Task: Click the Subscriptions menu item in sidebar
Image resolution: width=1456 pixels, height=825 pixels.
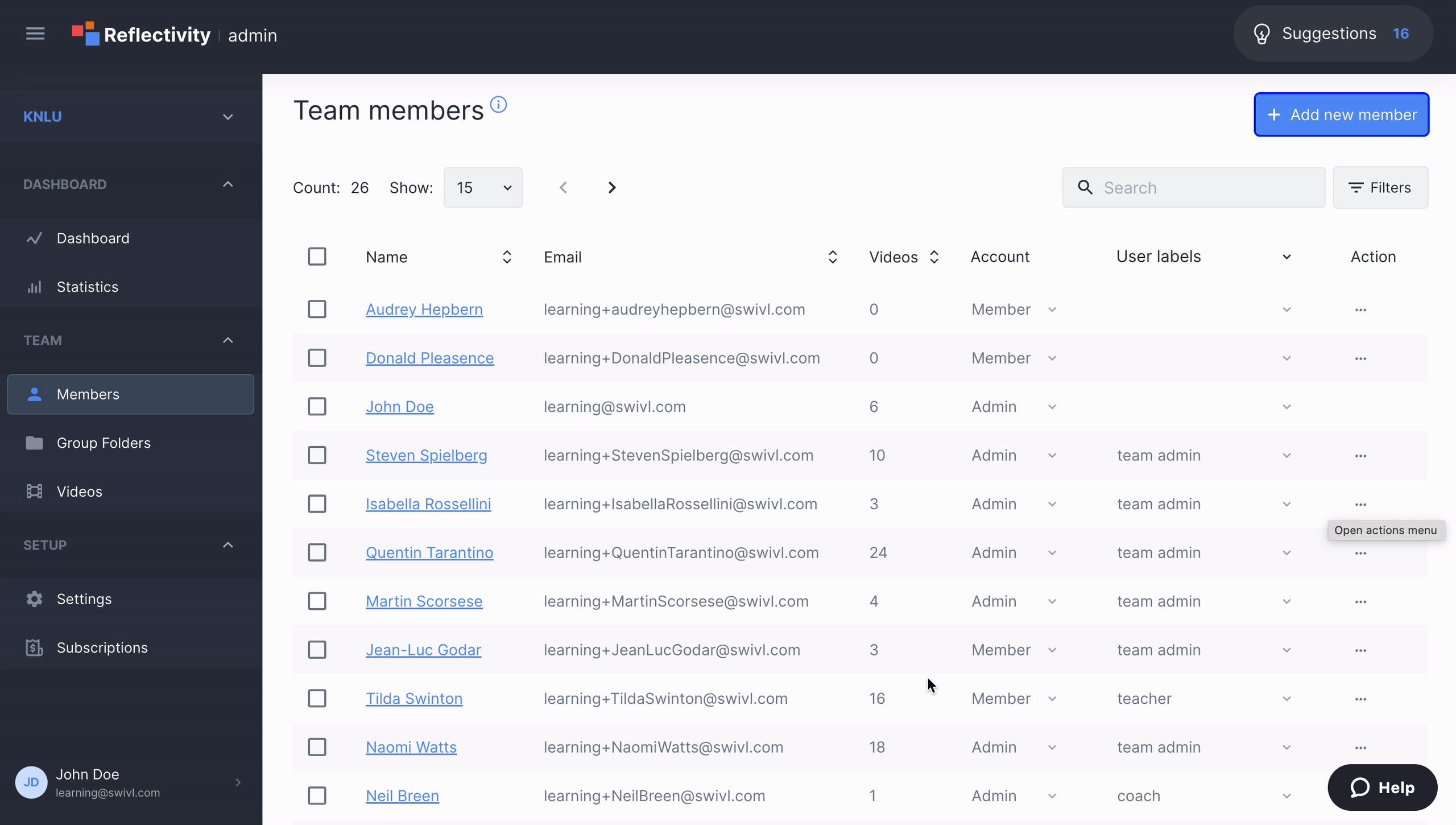Action: point(102,647)
